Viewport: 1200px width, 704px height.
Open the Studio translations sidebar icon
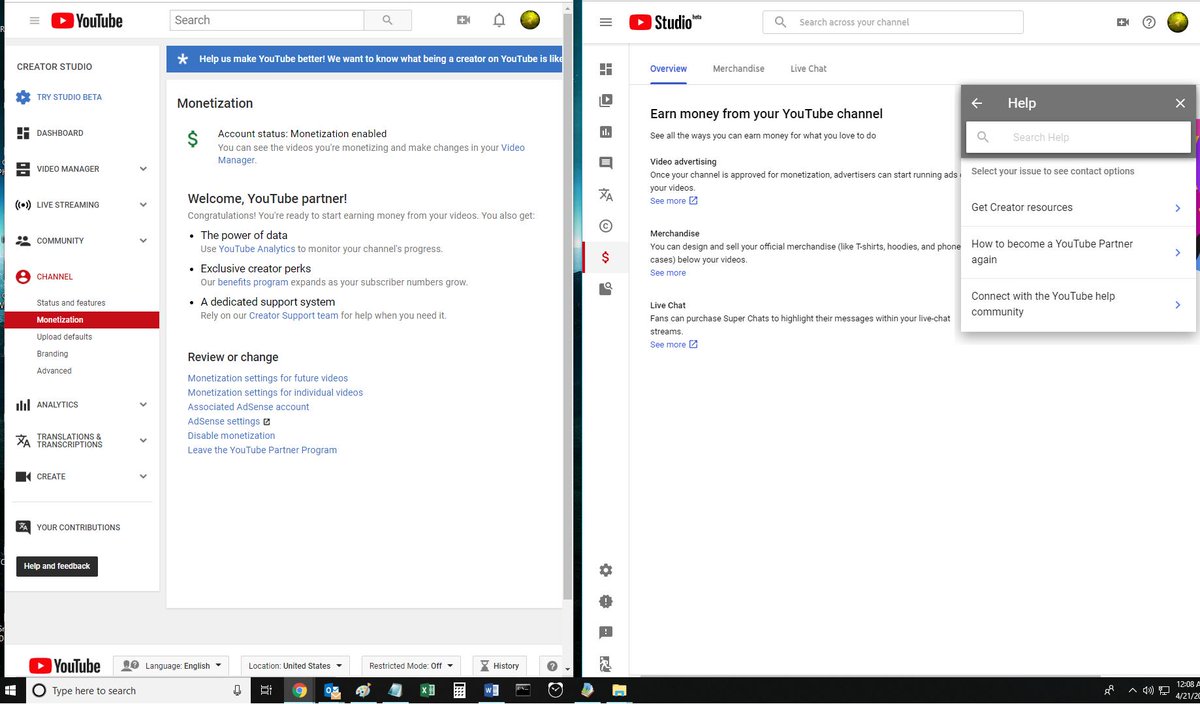tap(606, 195)
